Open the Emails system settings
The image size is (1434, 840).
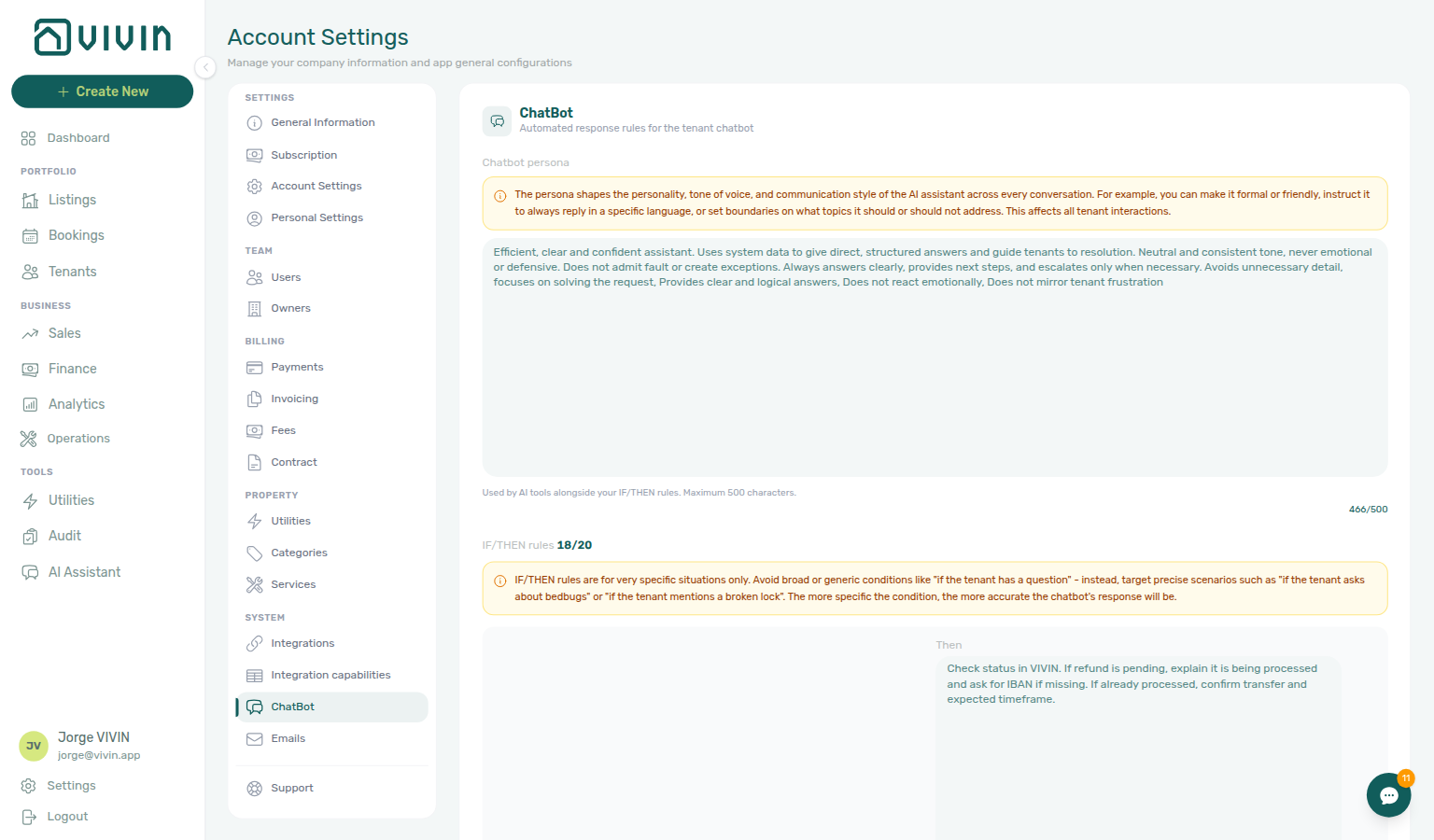point(331,739)
